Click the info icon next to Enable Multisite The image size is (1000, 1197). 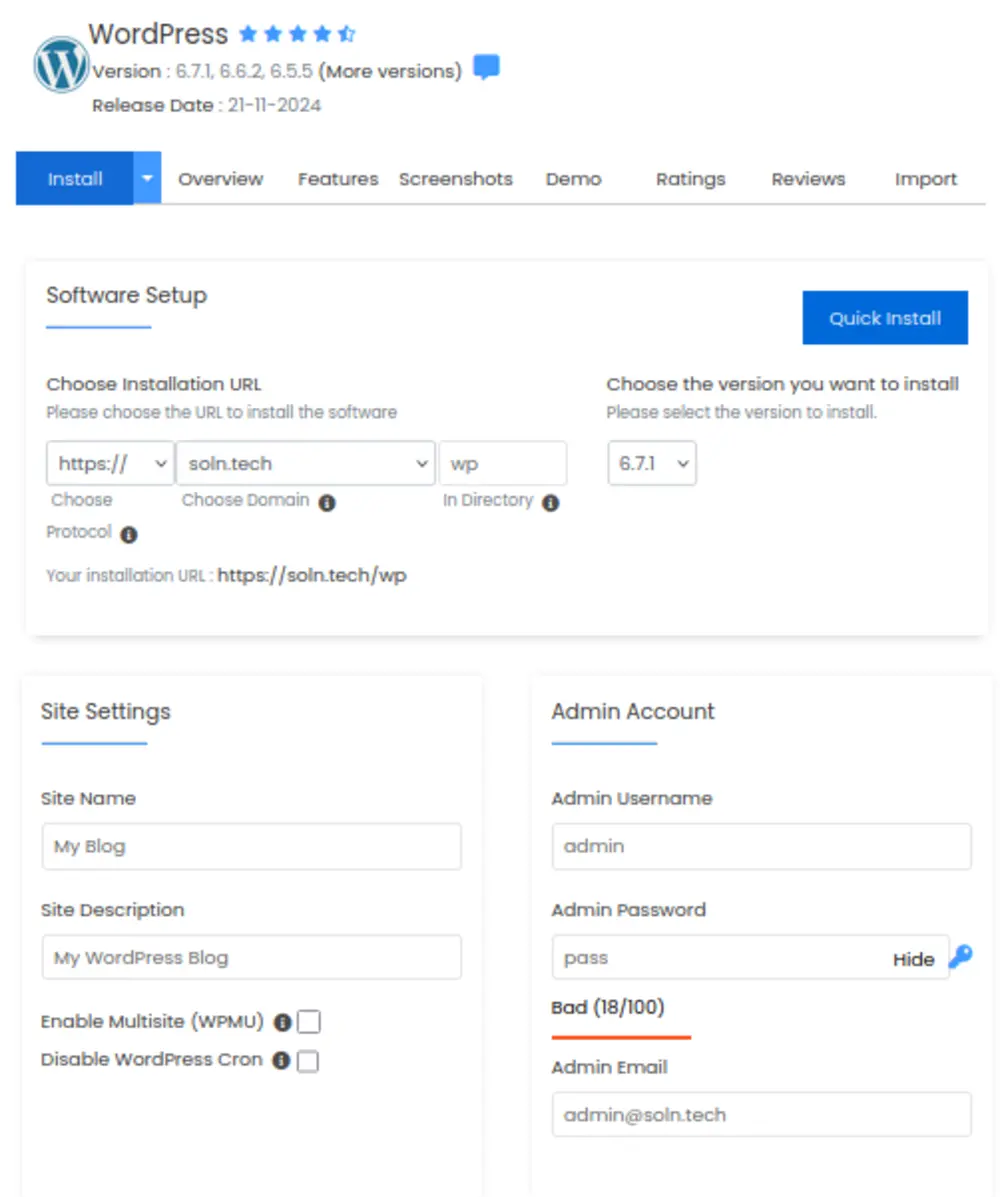click(x=283, y=1021)
